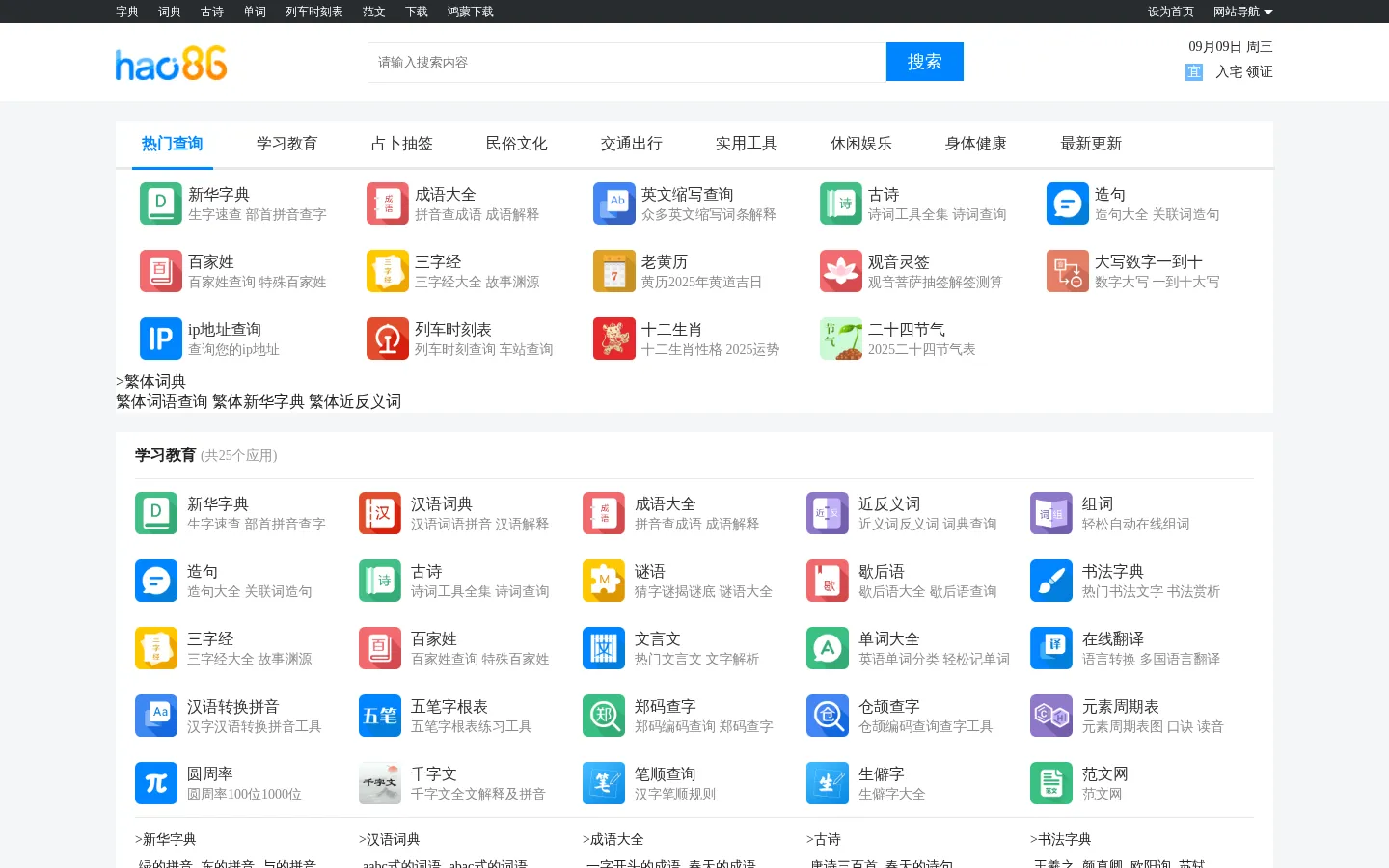
Task: Click the 观音灵签 lotus icon
Action: [x=841, y=271]
